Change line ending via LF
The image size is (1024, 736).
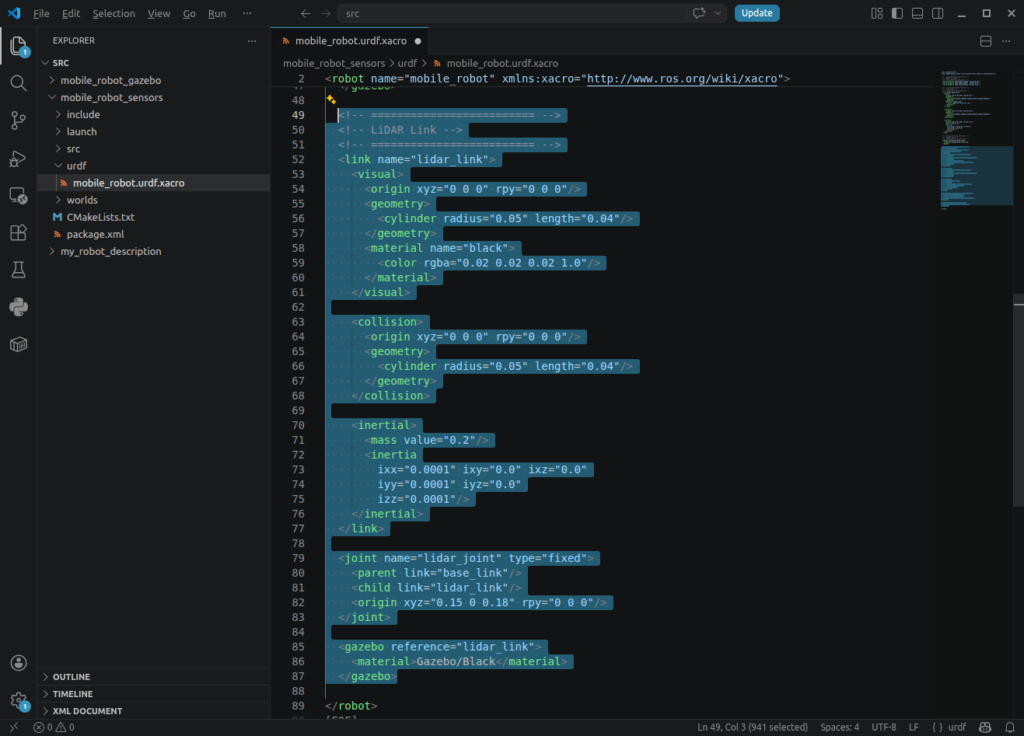coord(914,727)
